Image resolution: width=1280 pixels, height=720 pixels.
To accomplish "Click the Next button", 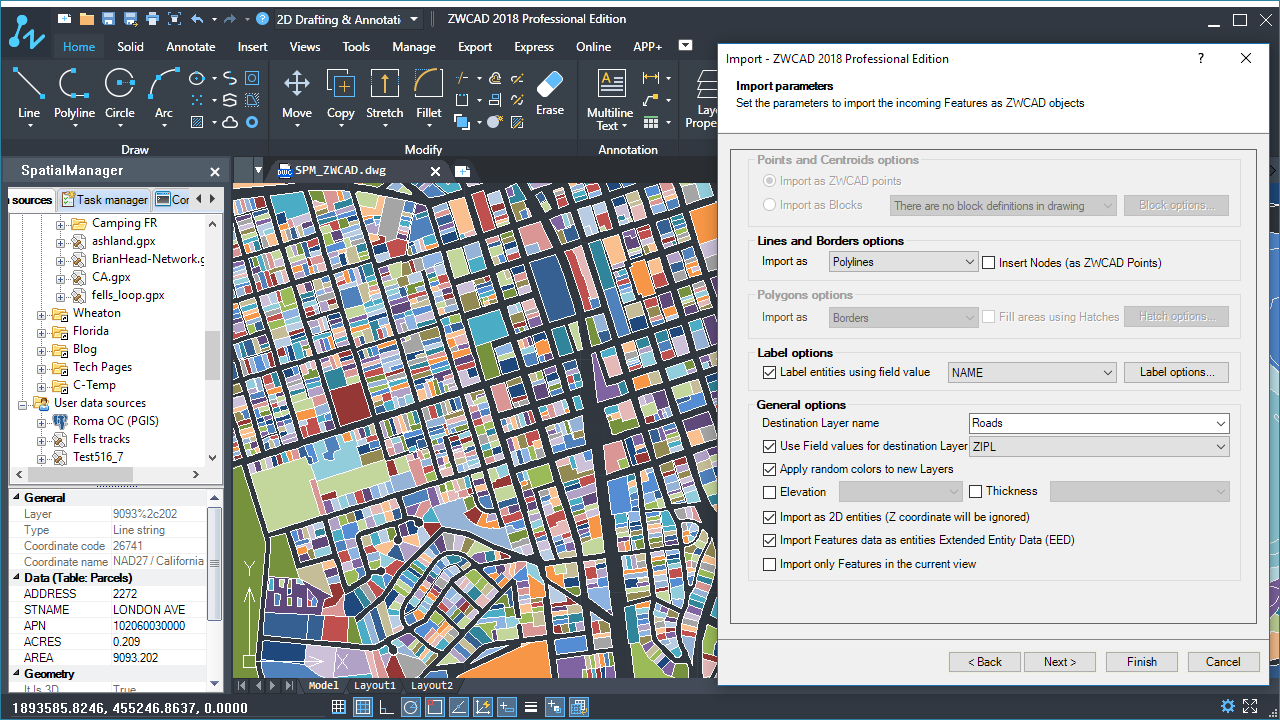I will [1060, 662].
